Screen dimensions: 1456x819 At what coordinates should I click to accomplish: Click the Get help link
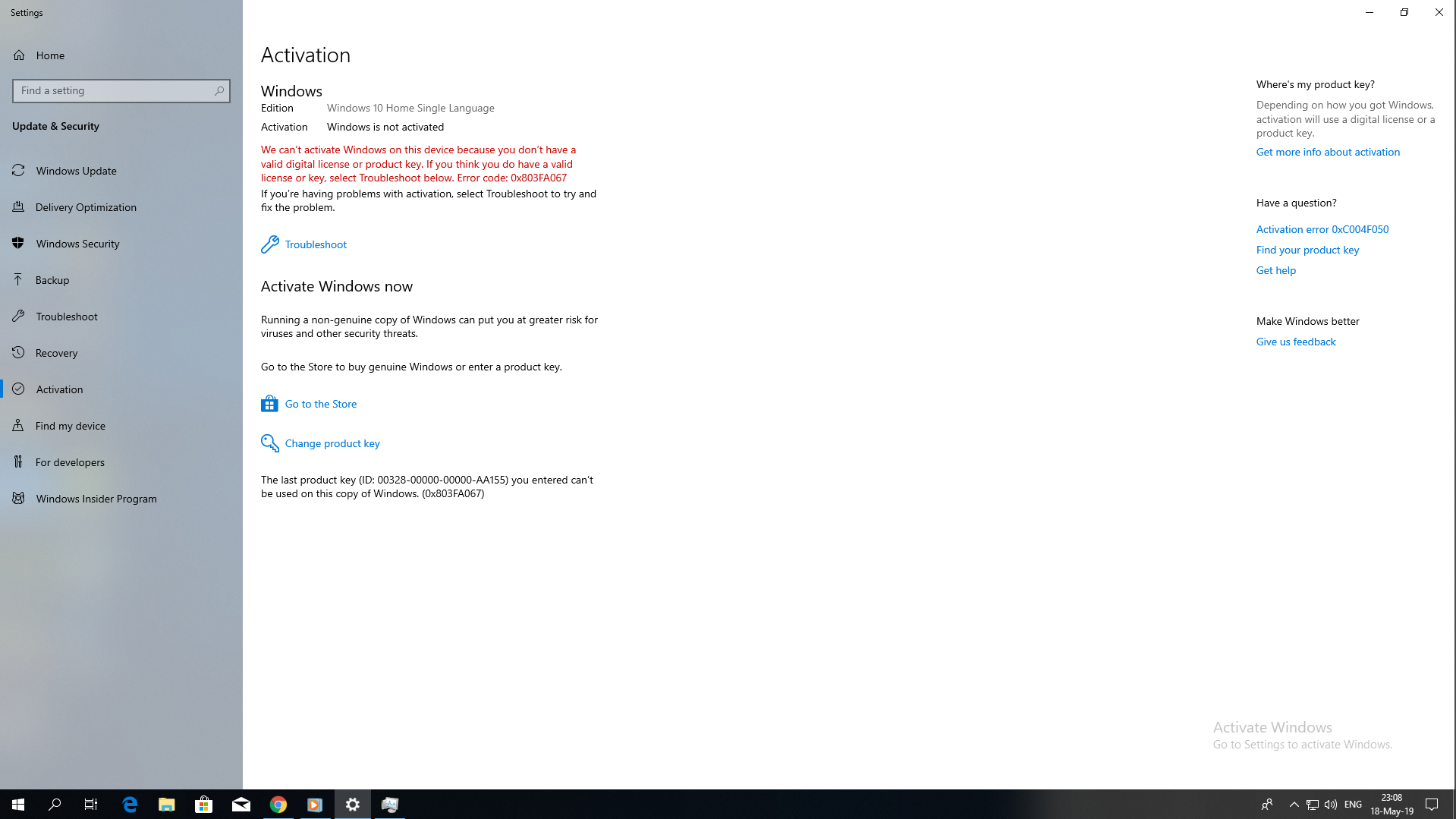coord(1276,270)
